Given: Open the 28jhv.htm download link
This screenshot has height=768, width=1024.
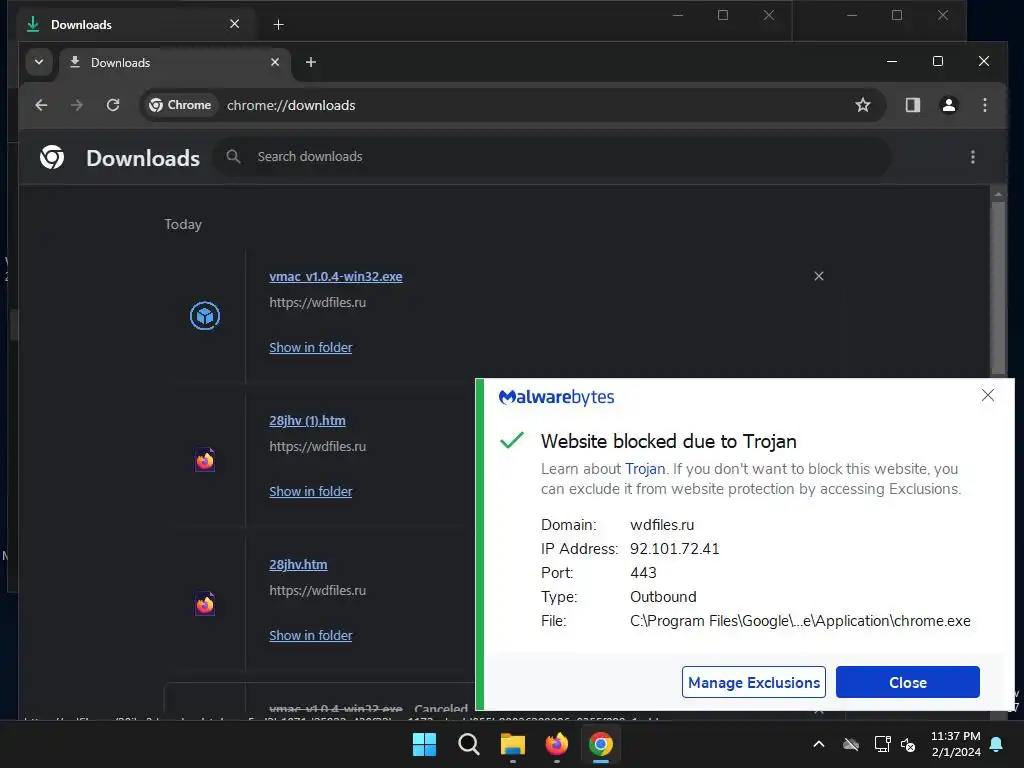Looking at the screenshot, I should [298, 564].
